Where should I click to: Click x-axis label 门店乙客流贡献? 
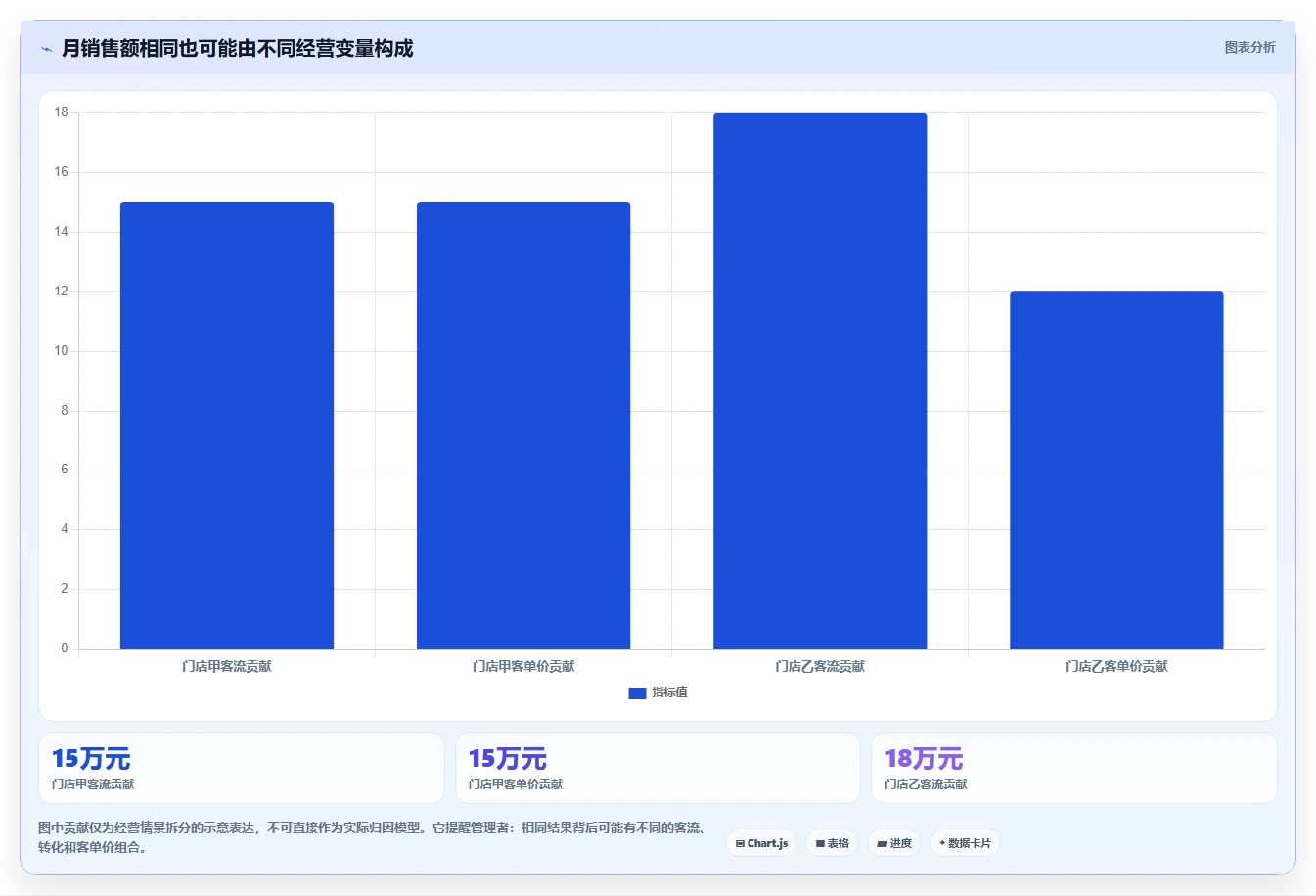point(820,667)
